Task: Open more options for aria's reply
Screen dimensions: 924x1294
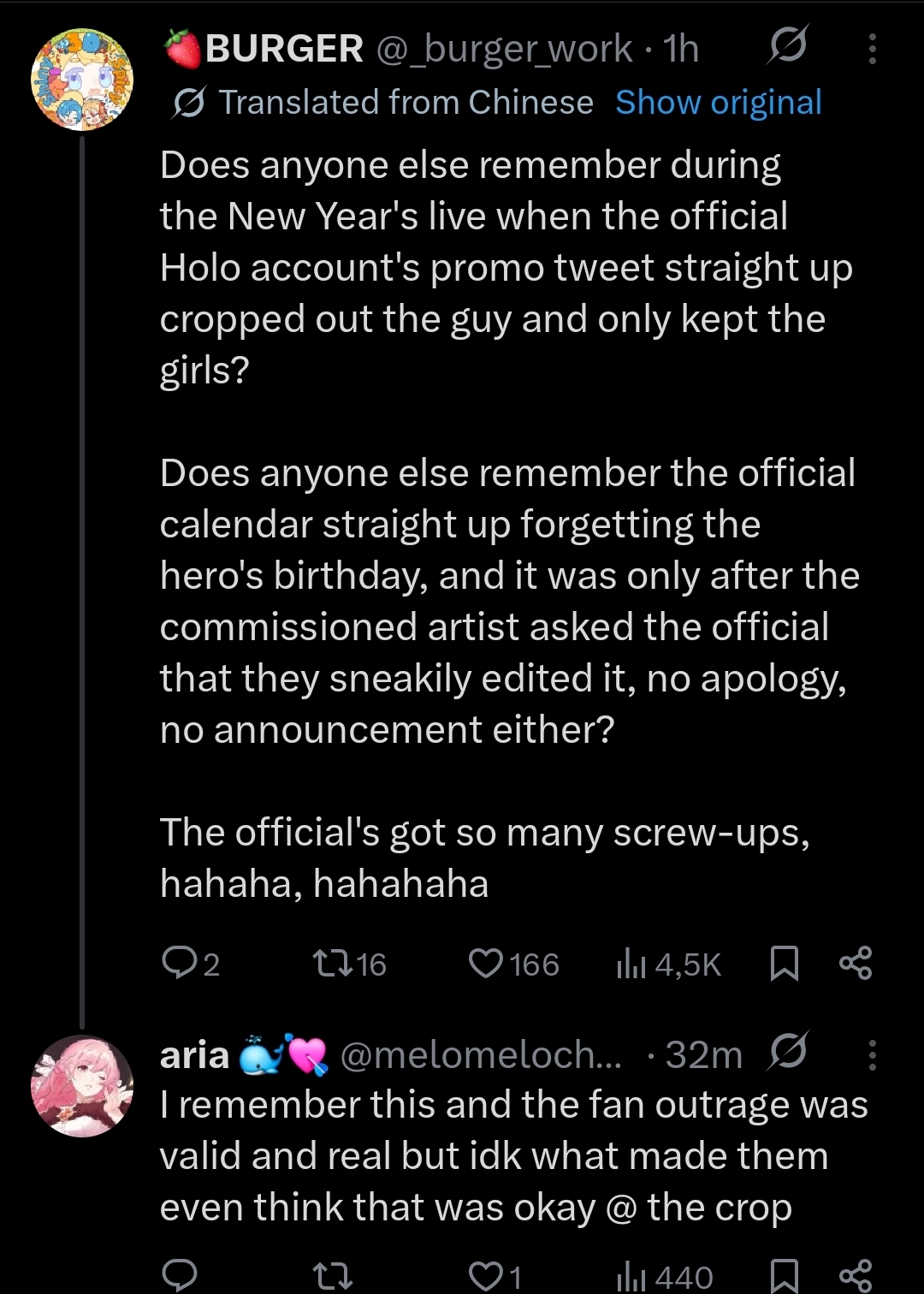Action: pyautogui.click(x=872, y=1055)
